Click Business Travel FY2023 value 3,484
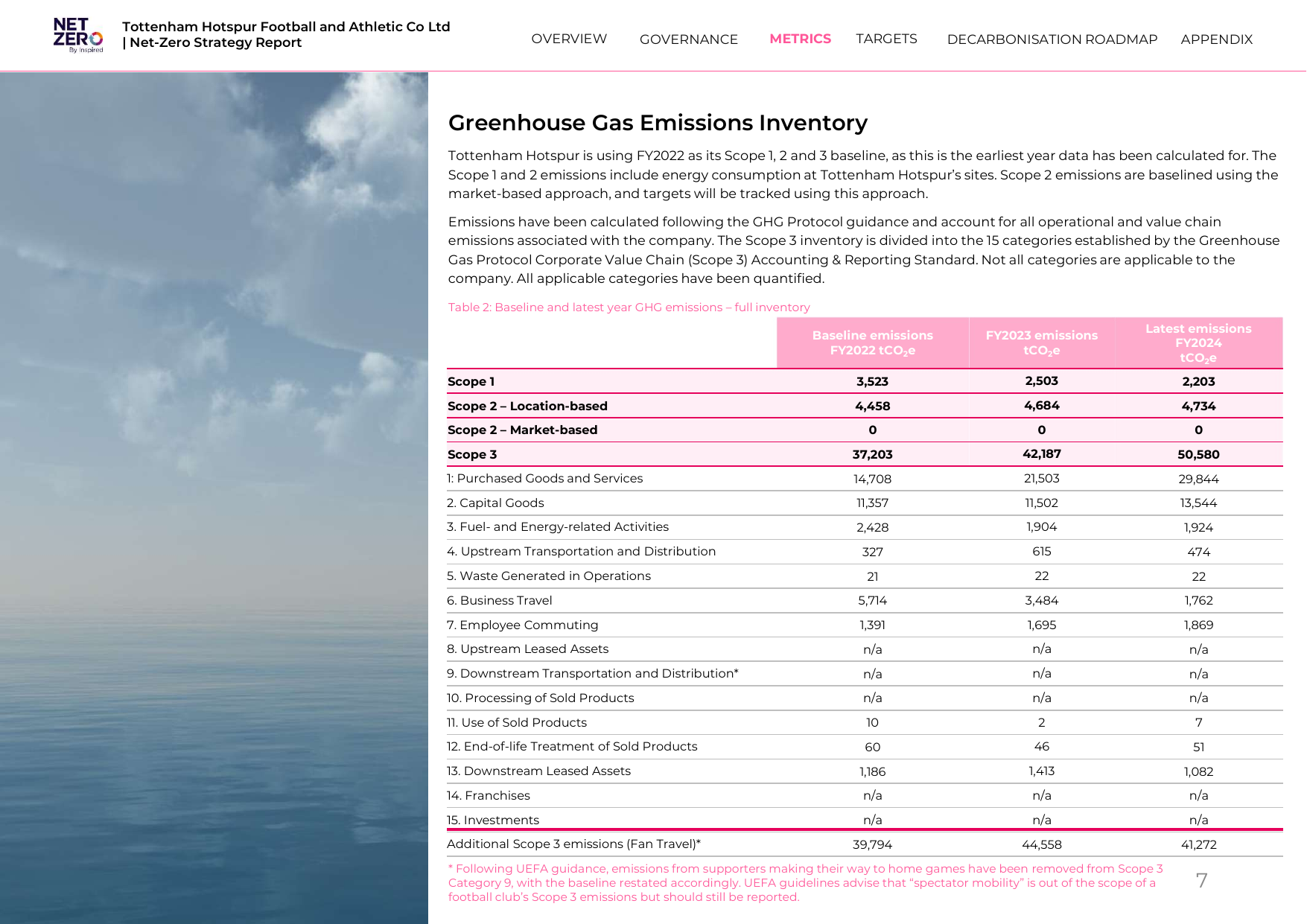 pos(1042,600)
